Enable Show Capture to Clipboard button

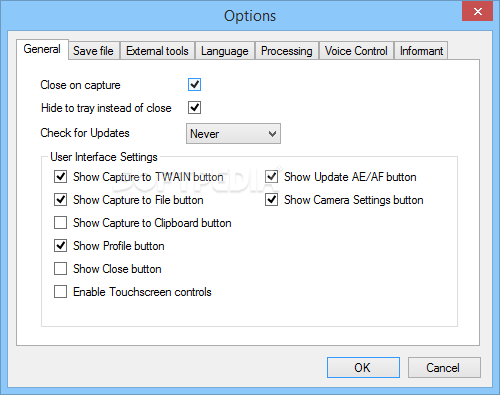tap(60, 223)
